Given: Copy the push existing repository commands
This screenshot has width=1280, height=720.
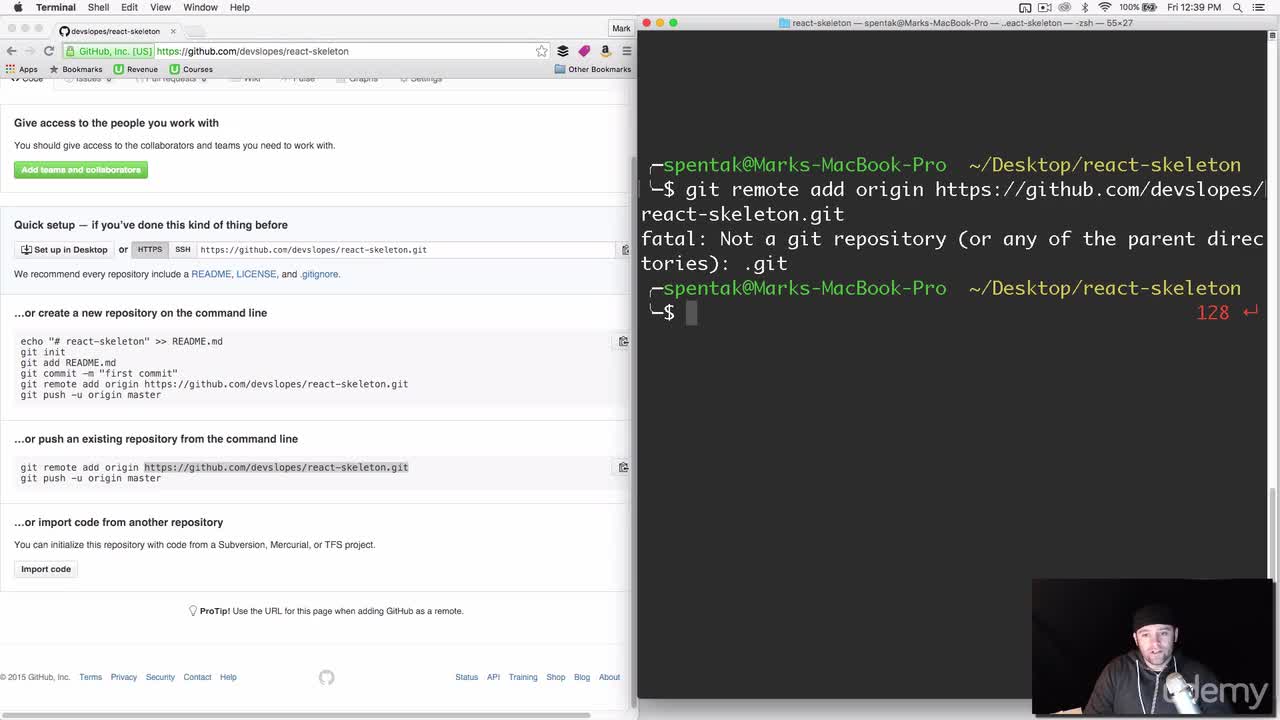Looking at the screenshot, I should point(623,467).
